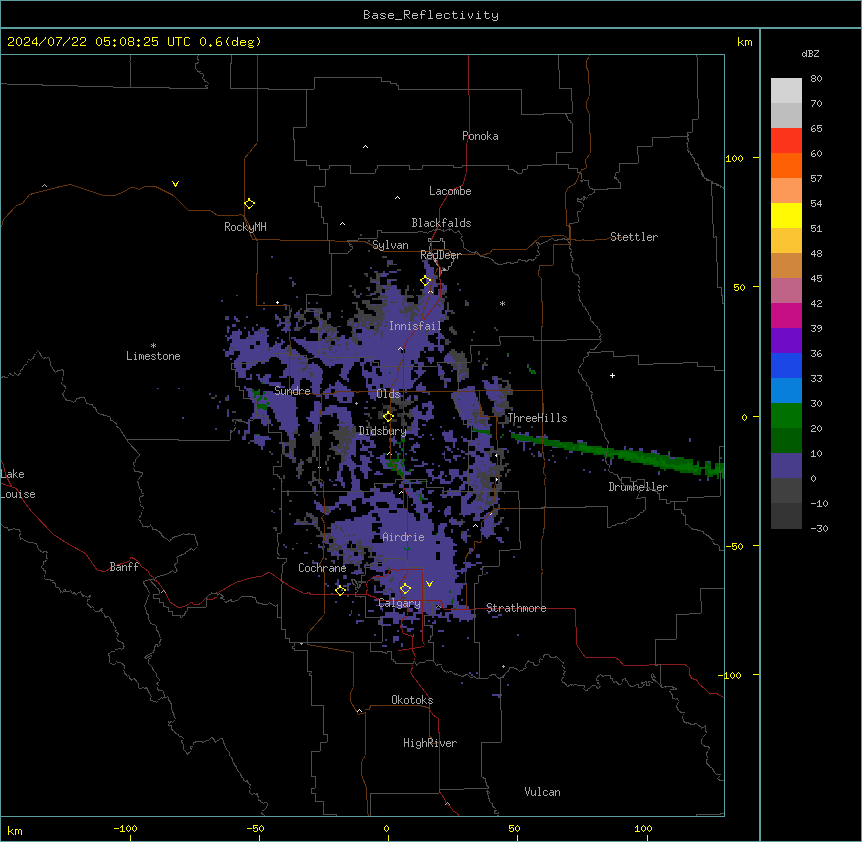Click the -50 tick on the vertical axis

click(x=734, y=546)
